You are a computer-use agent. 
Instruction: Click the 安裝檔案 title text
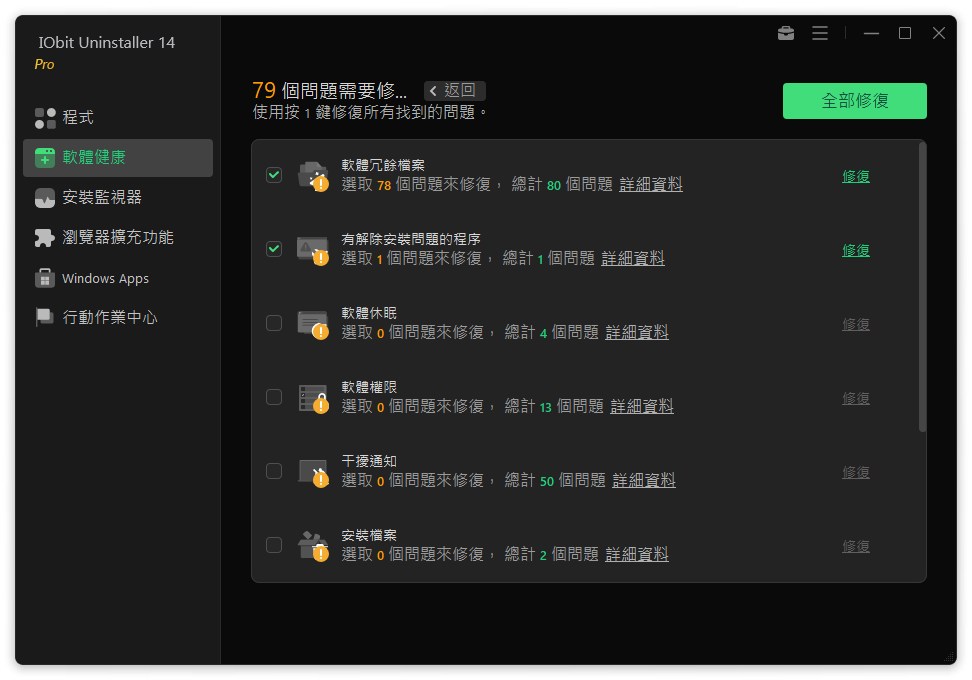tap(369, 536)
